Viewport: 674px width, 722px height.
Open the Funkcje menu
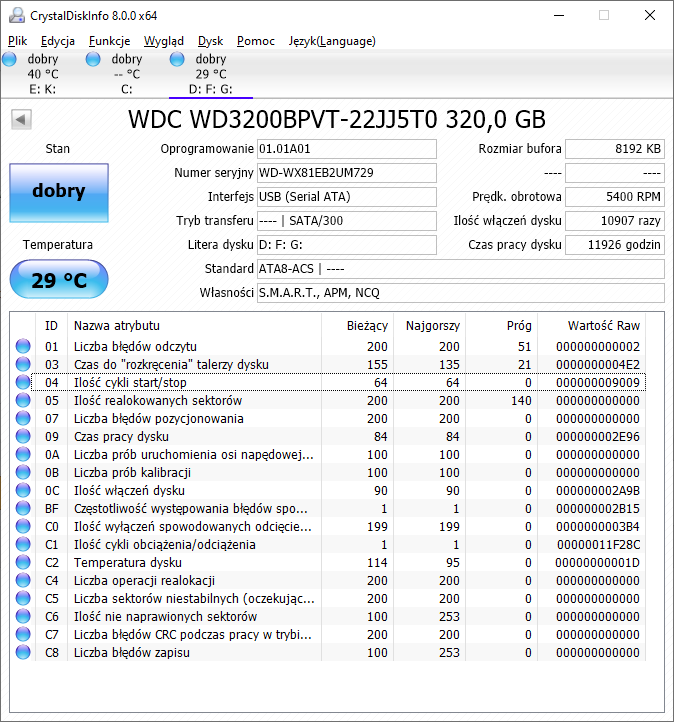(110, 41)
